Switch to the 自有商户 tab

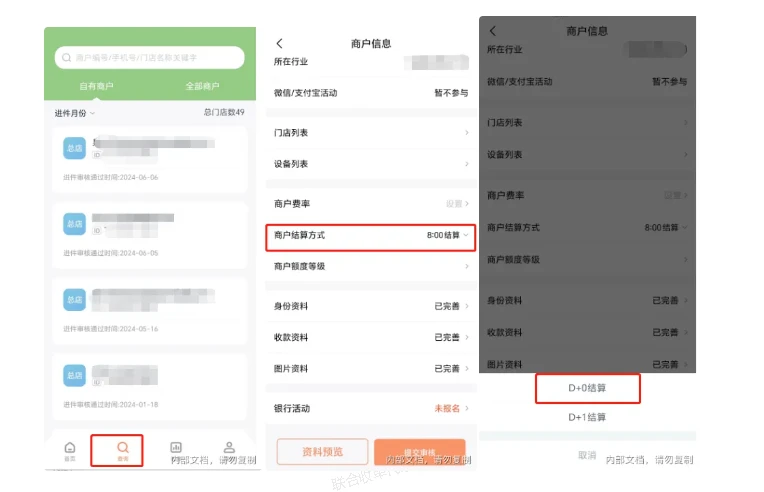click(96, 86)
